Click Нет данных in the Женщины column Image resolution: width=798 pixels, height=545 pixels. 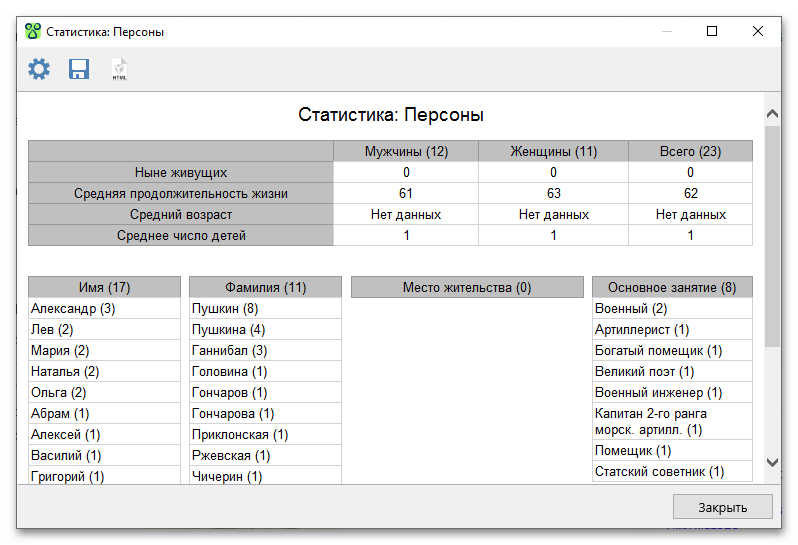point(554,215)
